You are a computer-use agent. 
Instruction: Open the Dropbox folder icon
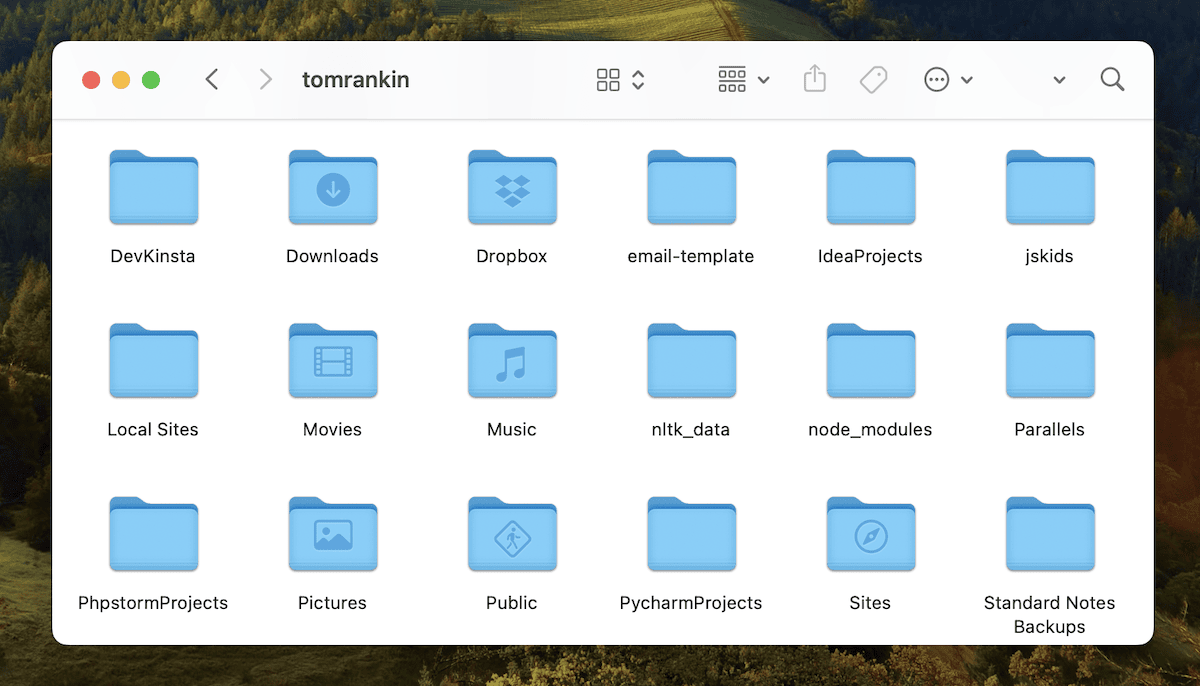(512, 187)
